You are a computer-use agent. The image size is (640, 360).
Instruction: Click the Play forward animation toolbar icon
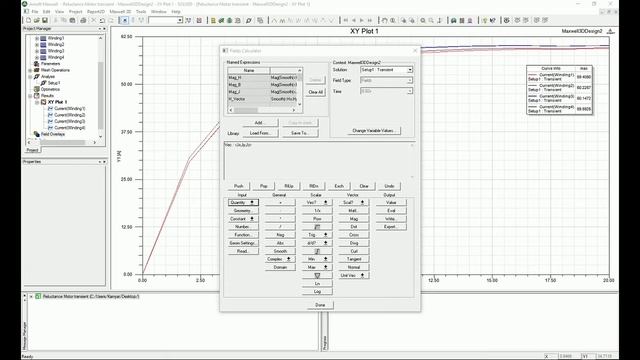coord(362,20)
